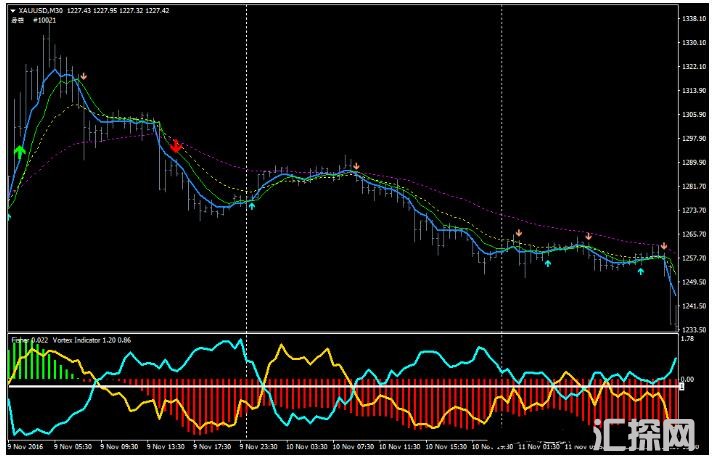
Task: Click the large red down arrow signal
Action: (x=176, y=146)
